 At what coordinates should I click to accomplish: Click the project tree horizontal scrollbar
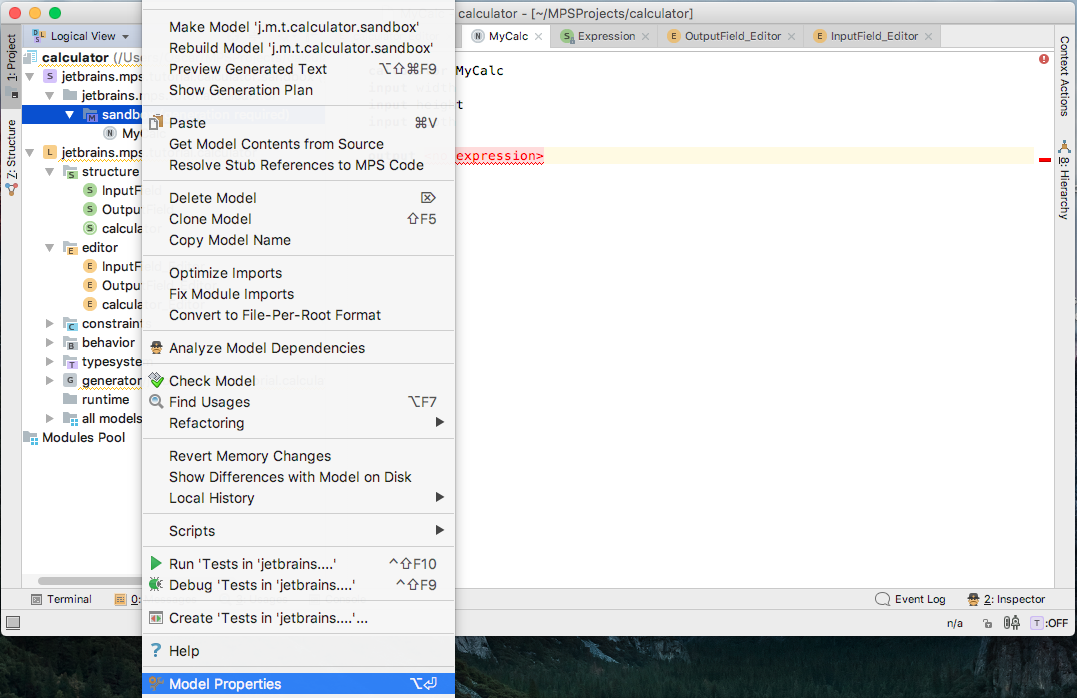tap(89, 581)
